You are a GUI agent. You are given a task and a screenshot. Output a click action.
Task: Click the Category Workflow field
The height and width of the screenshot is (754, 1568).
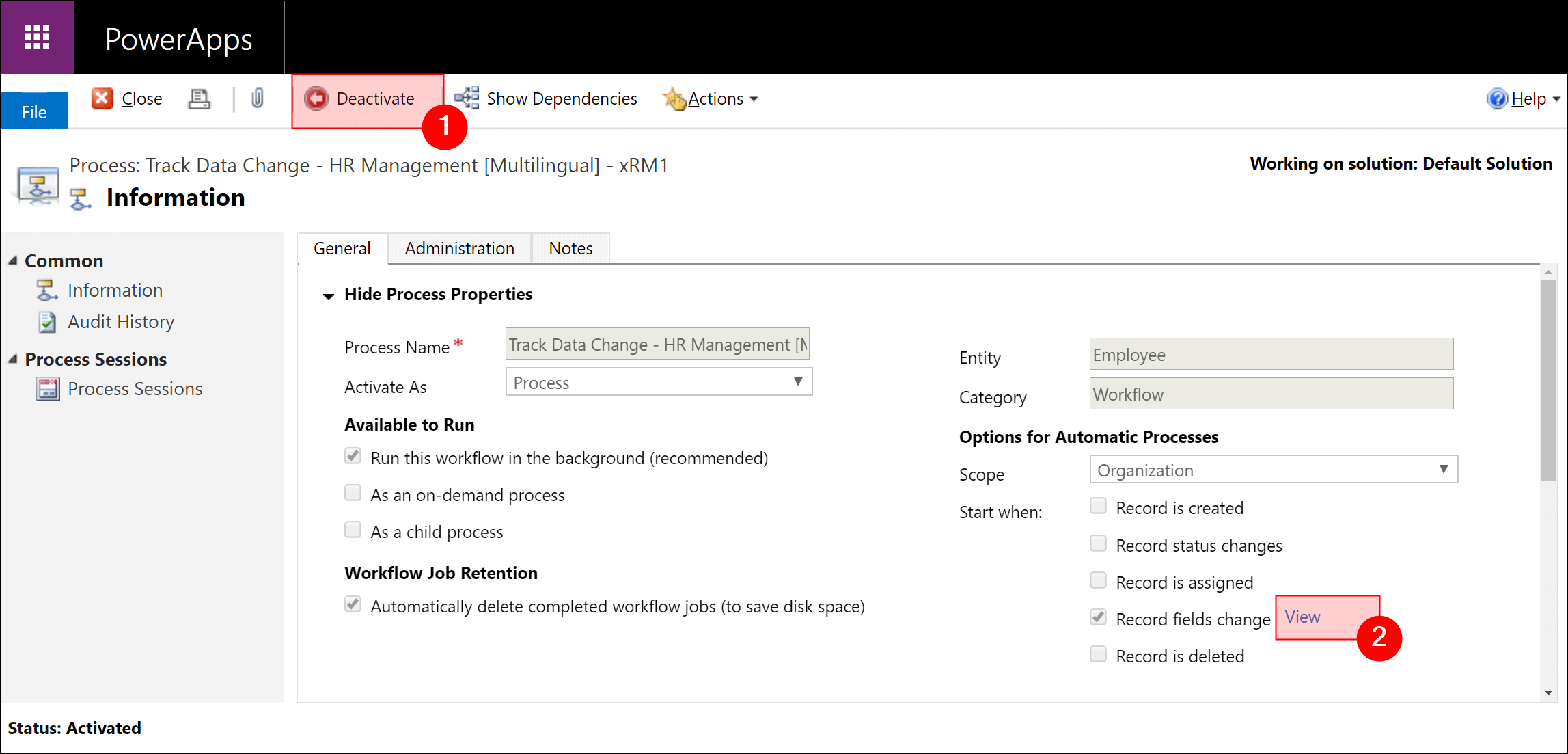[x=1271, y=394]
